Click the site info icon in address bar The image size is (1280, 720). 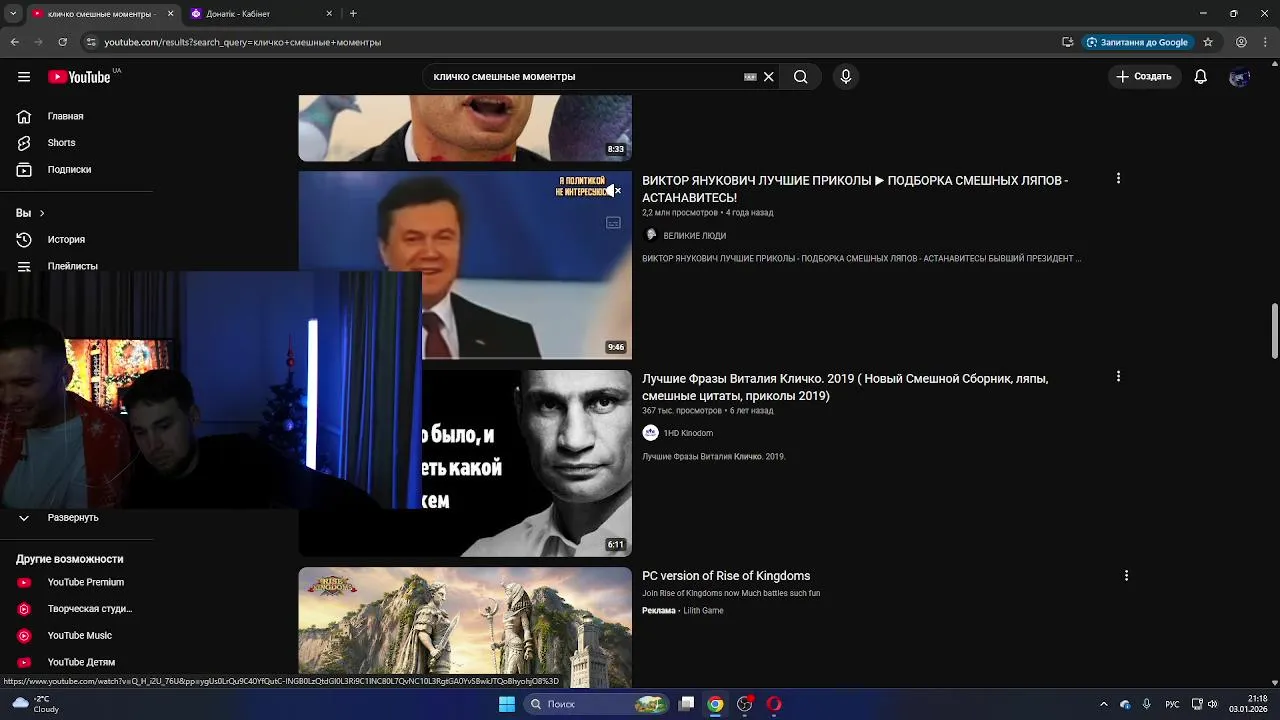91,42
